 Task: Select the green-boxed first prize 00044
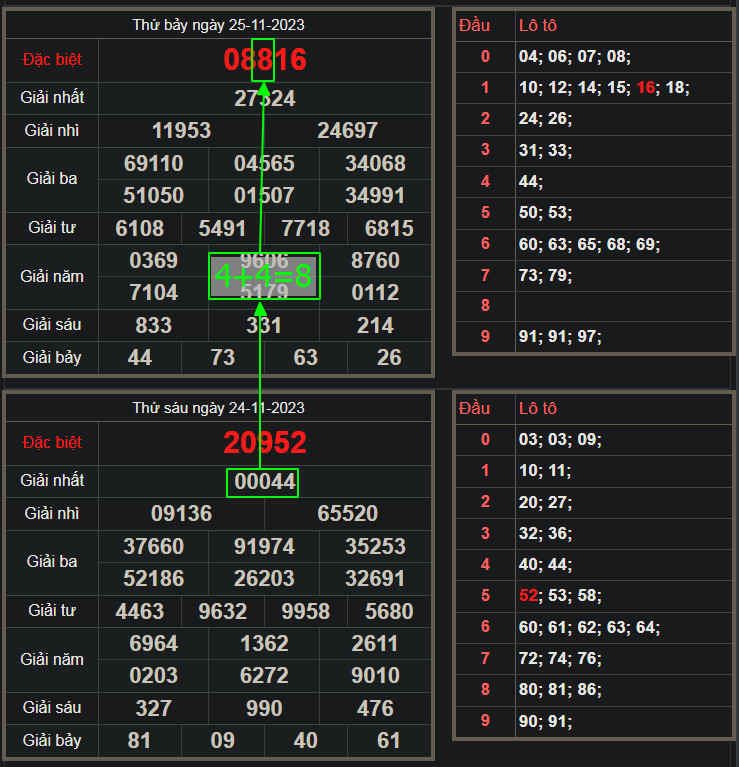tap(264, 482)
